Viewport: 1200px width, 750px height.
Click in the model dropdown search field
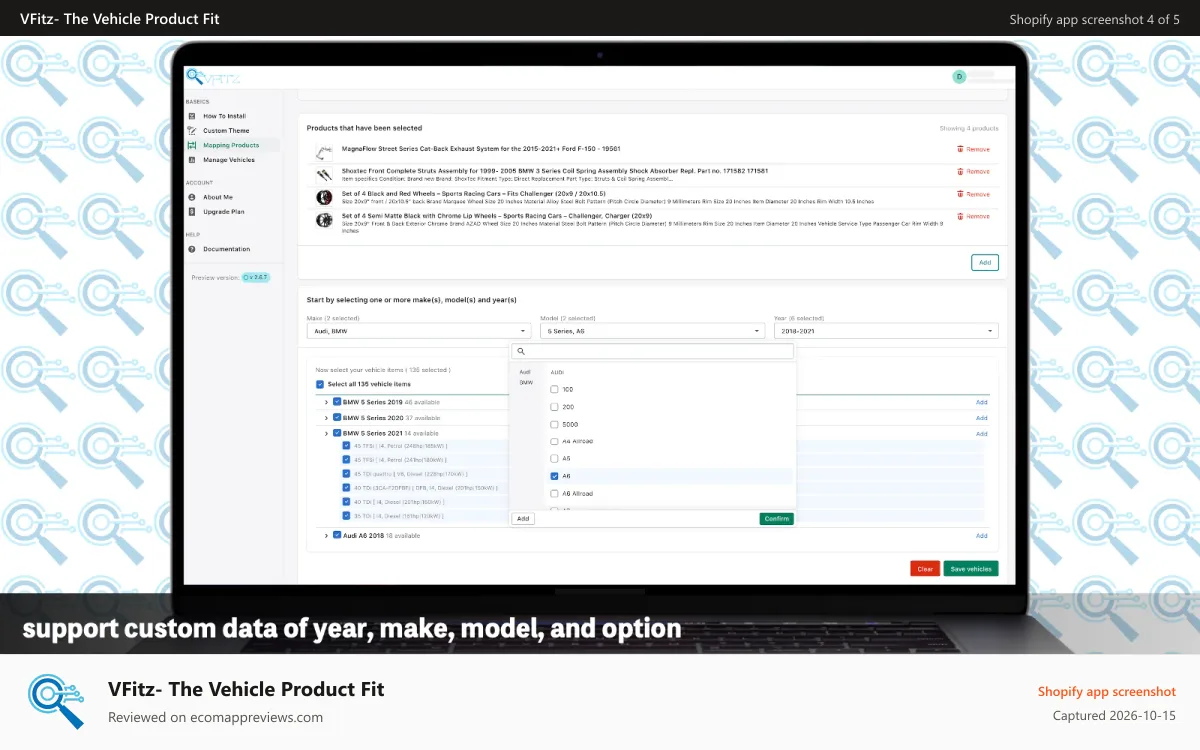coord(652,351)
